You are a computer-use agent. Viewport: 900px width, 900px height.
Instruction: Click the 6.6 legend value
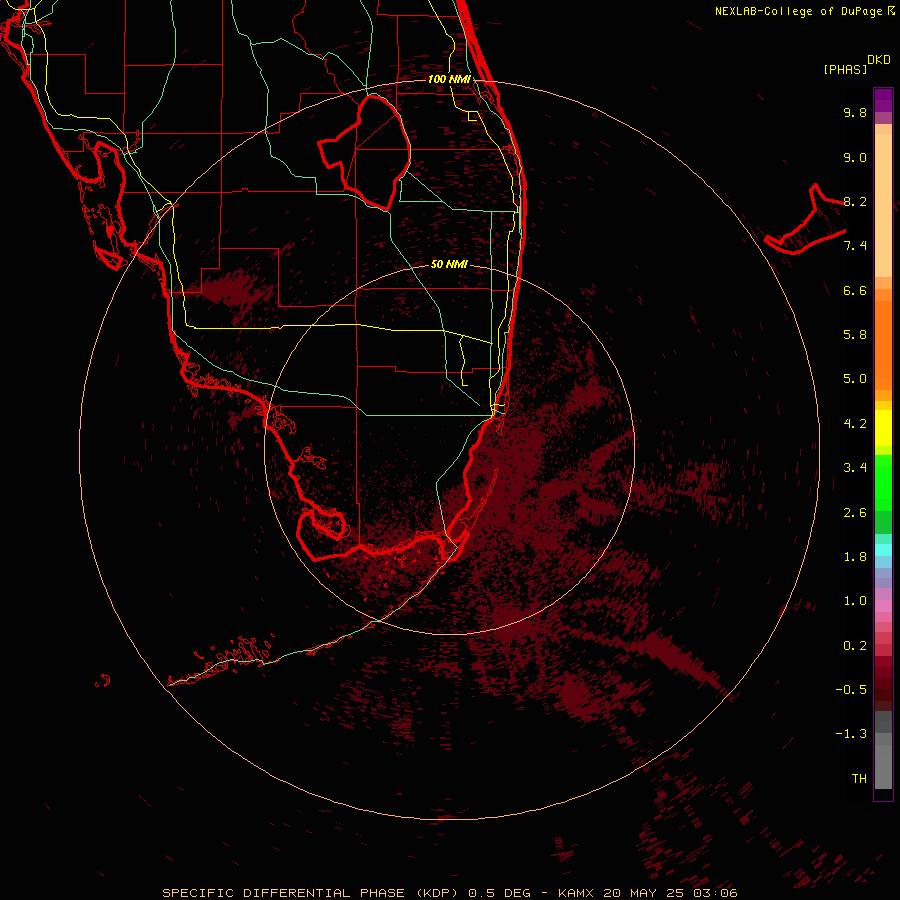pos(855,290)
